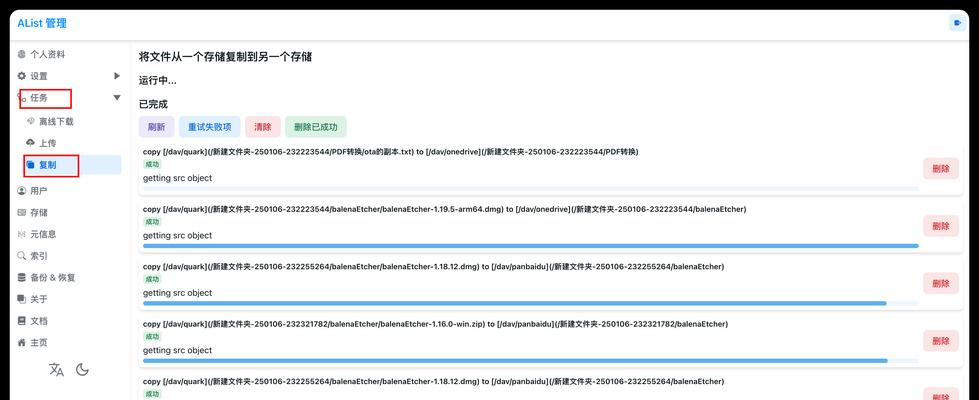Click the 复制 copy icon

31,165
